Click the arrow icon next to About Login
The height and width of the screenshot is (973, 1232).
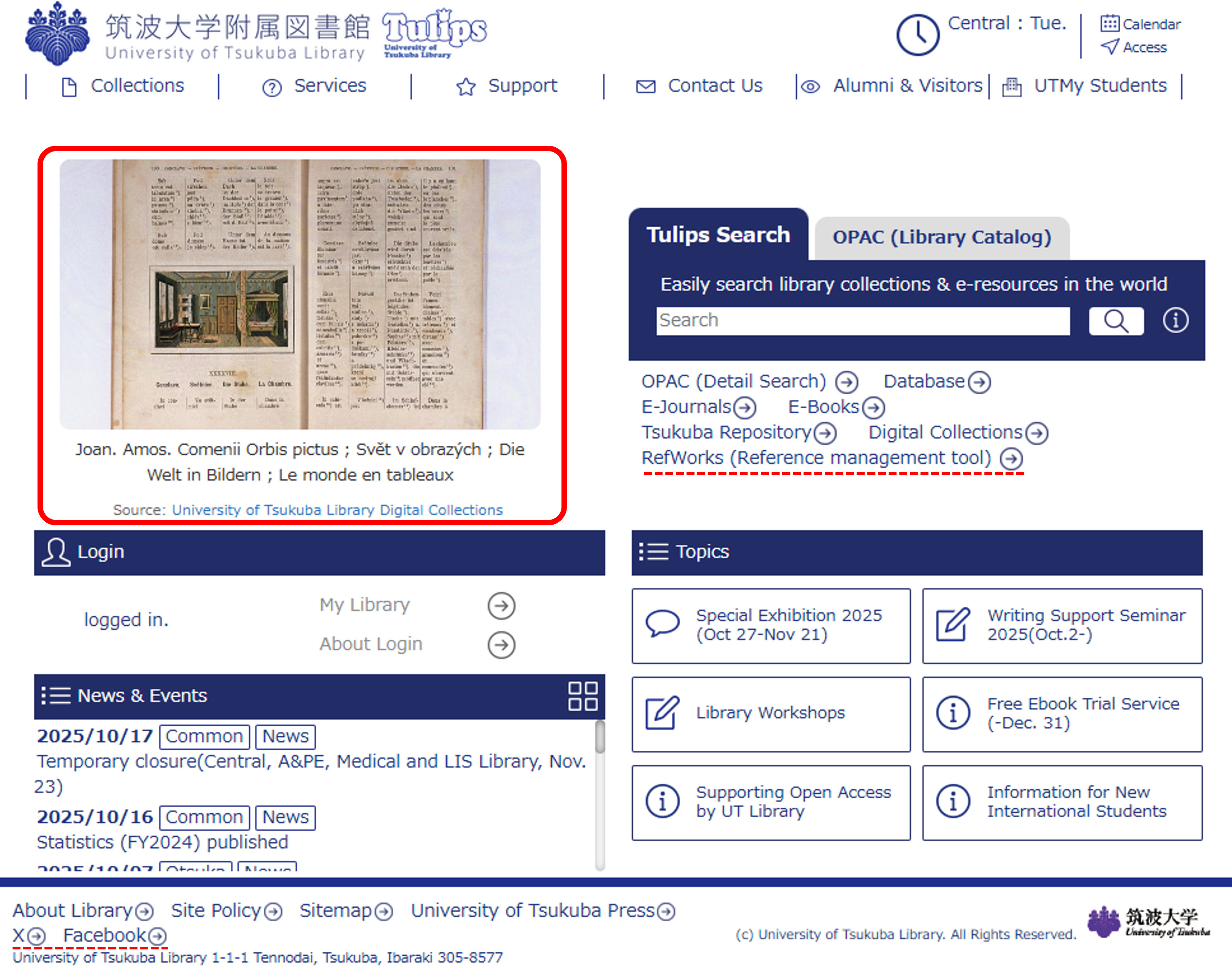click(501, 645)
